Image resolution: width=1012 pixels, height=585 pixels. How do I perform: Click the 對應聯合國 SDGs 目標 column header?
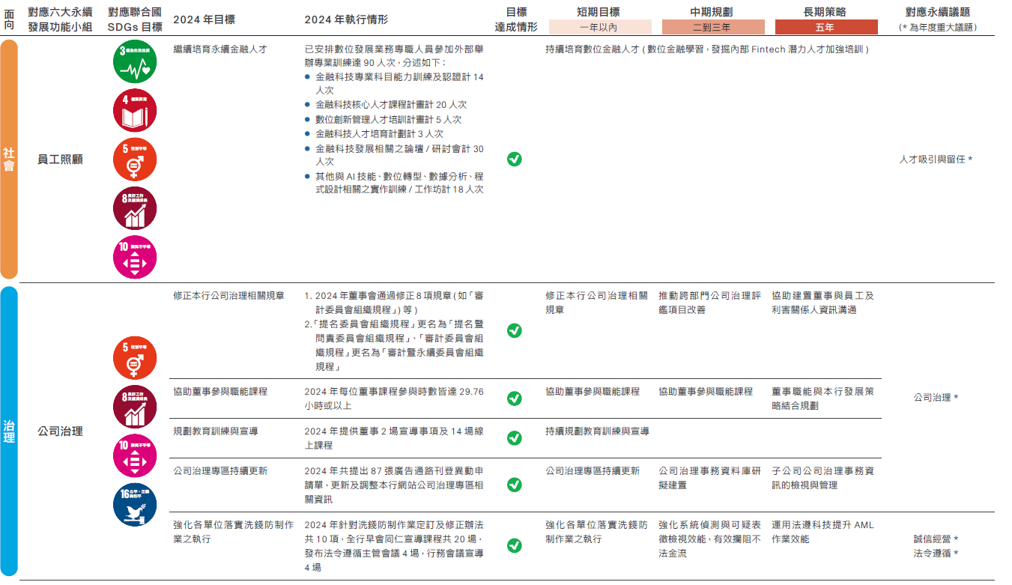135,19
